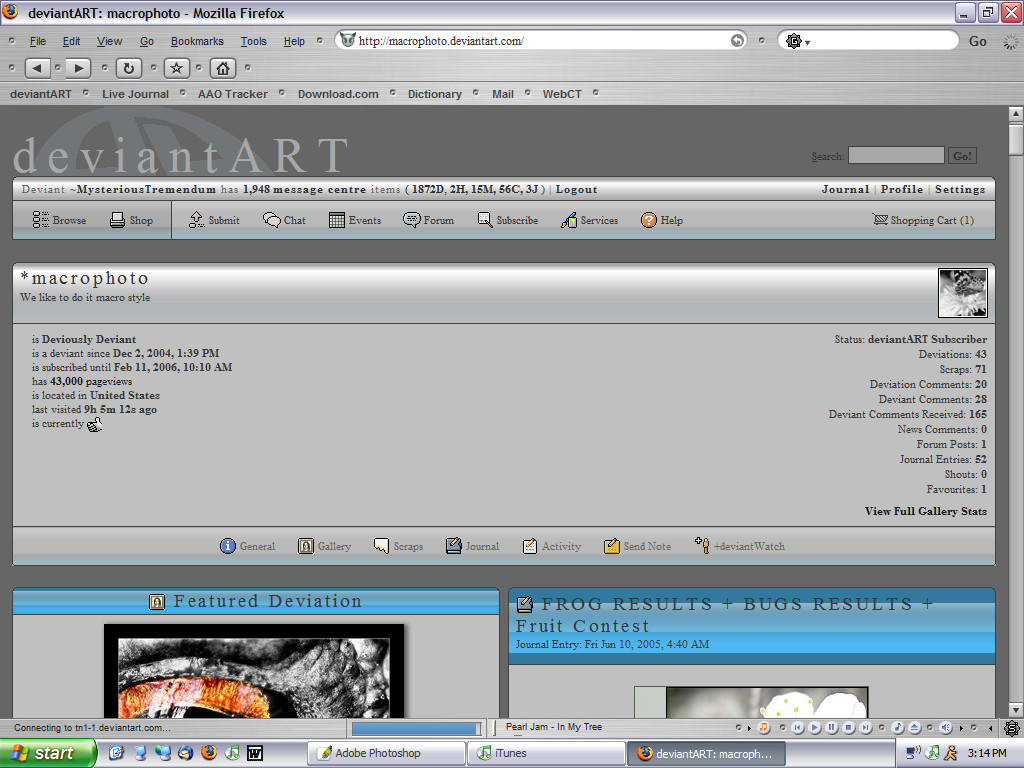Viewport: 1024px width, 768px height.
Task: Open the Profile link
Action: point(902,189)
